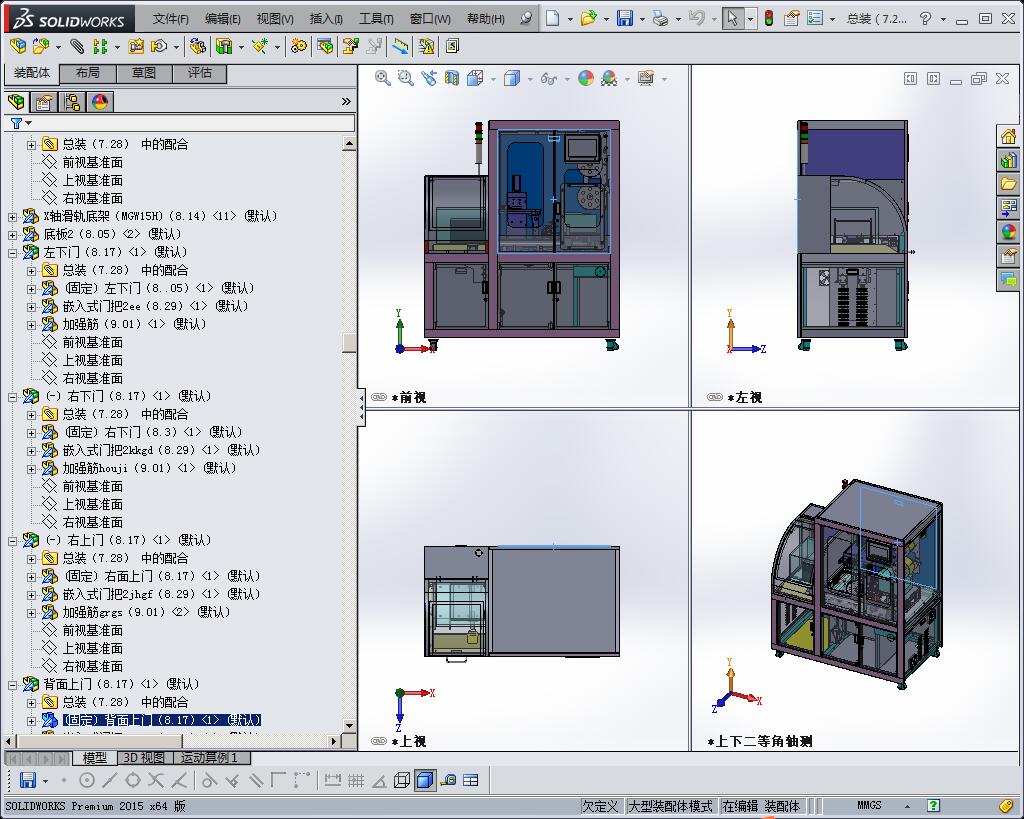The height and width of the screenshot is (819, 1024).
Task: Click the Bill of Materials icon
Action: click(325, 46)
